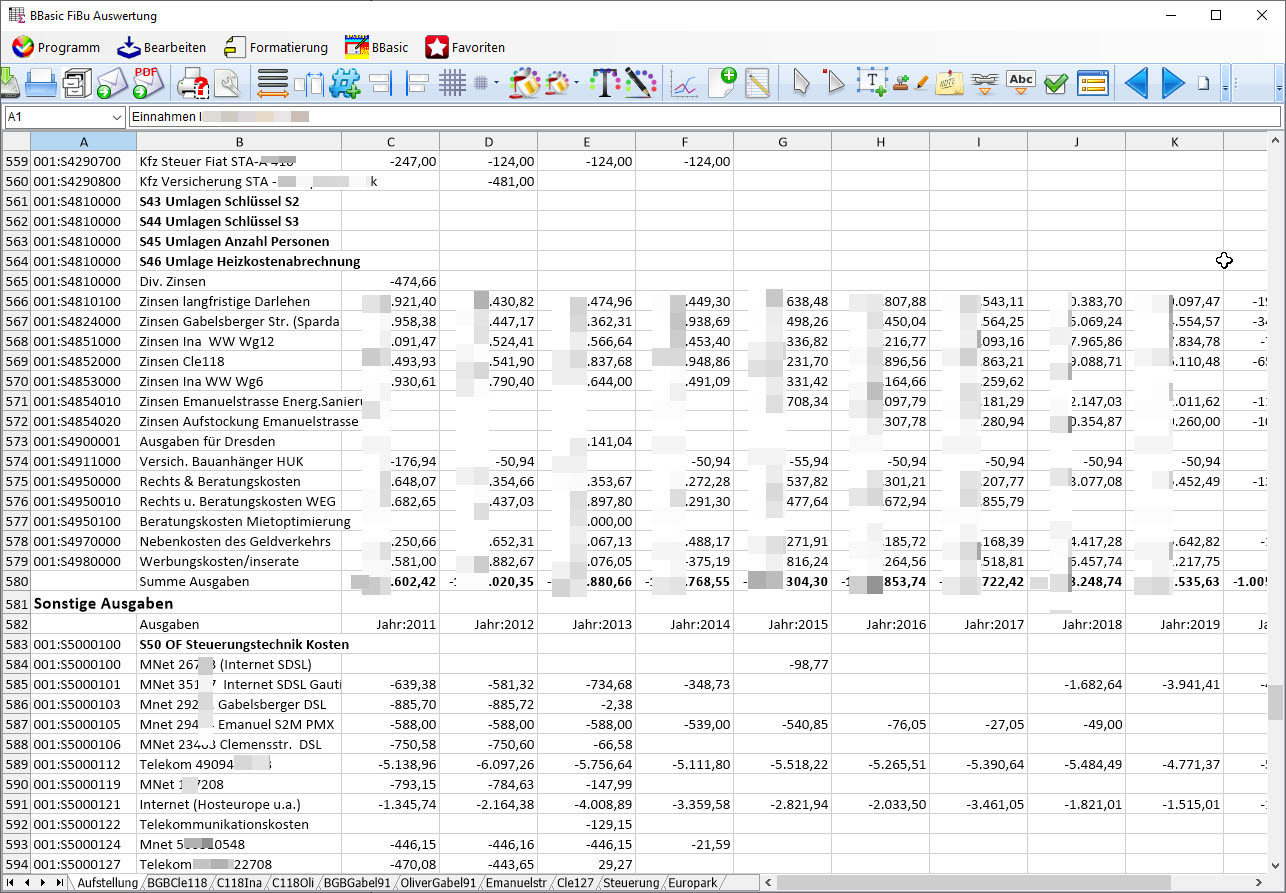Open the chain link dropdown icon

click(x=985, y=84)
